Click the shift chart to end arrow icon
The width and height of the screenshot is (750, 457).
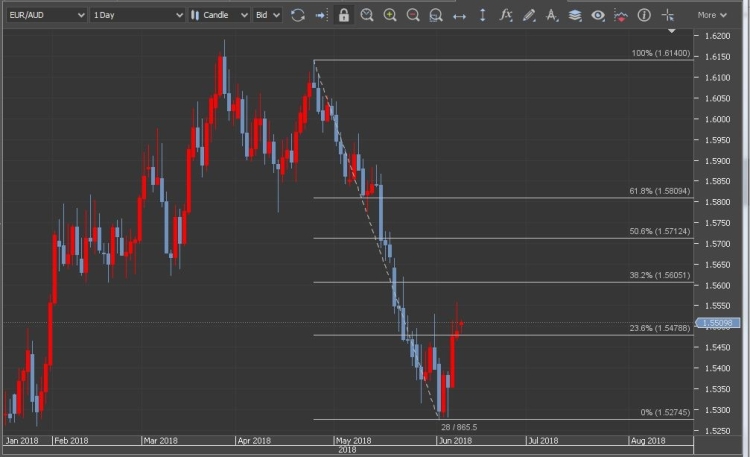[320, 15]
